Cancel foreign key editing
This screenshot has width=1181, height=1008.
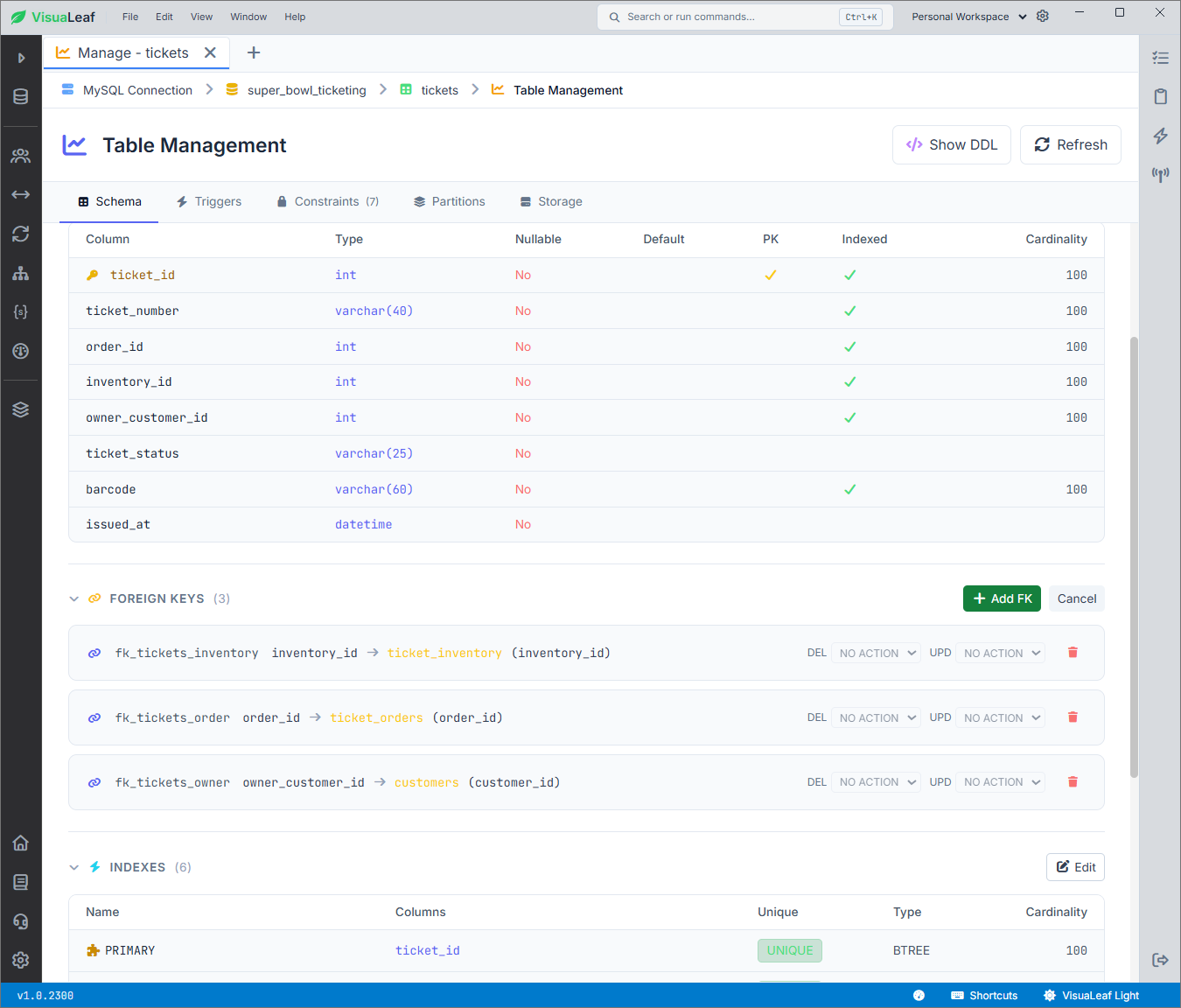pos(1077,598)
